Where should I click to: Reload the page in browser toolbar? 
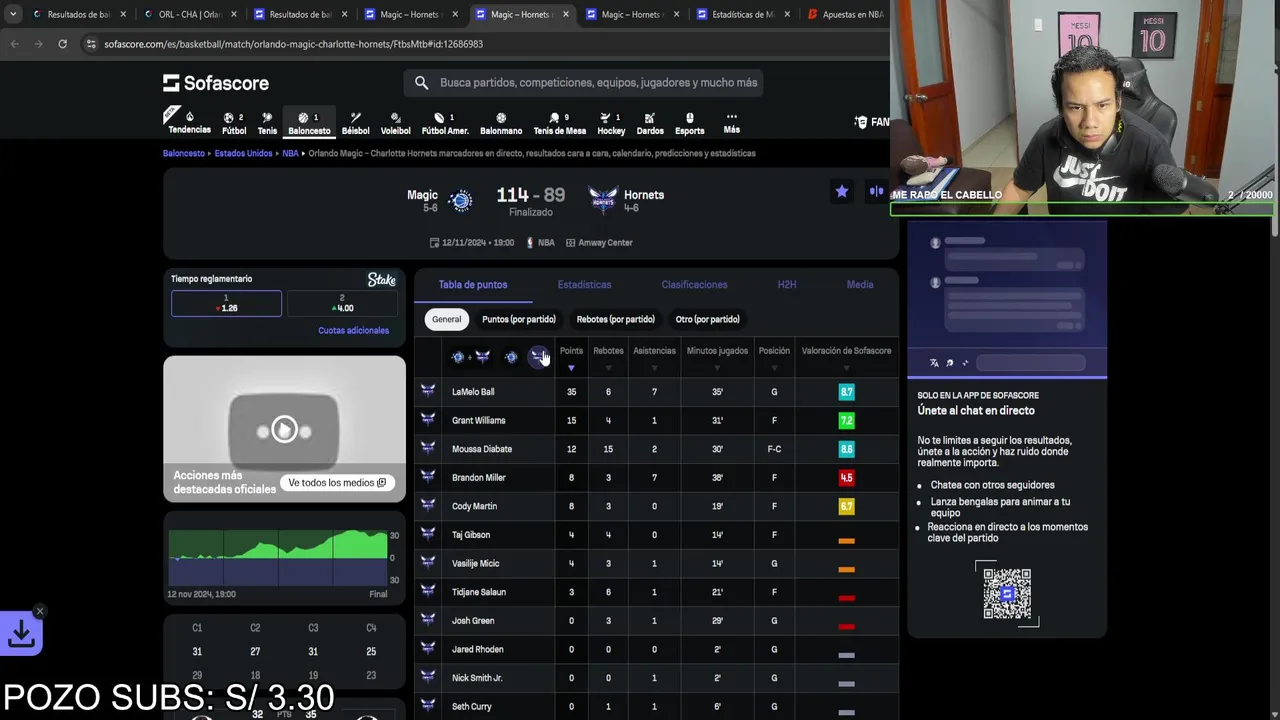(x=62, y=44)
